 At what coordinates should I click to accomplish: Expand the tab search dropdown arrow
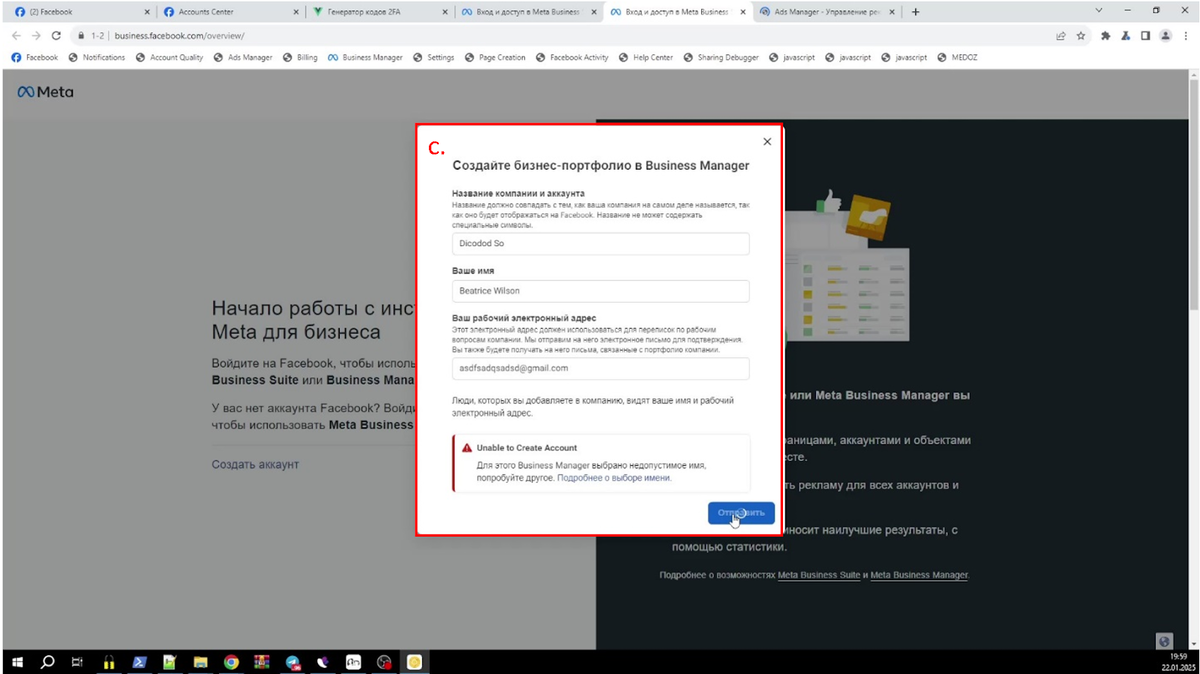[1099, 11]
